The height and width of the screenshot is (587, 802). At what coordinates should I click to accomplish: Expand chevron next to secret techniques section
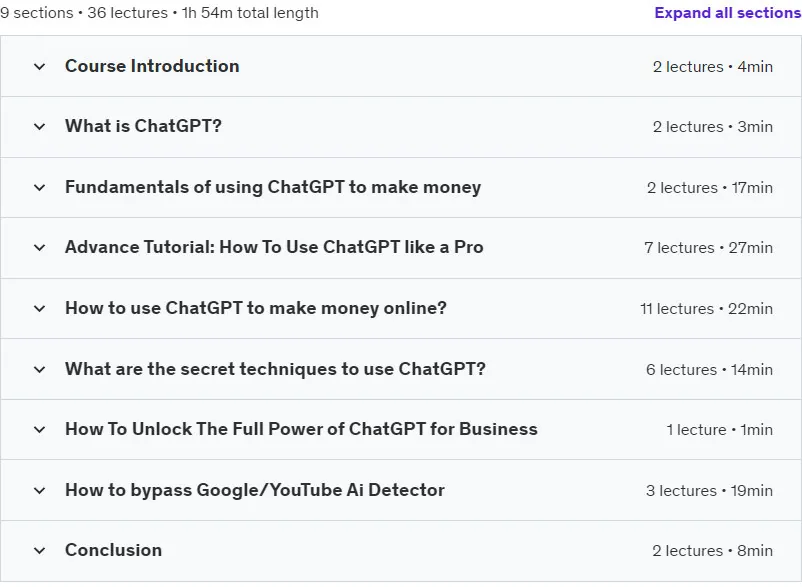click(39, 369)
